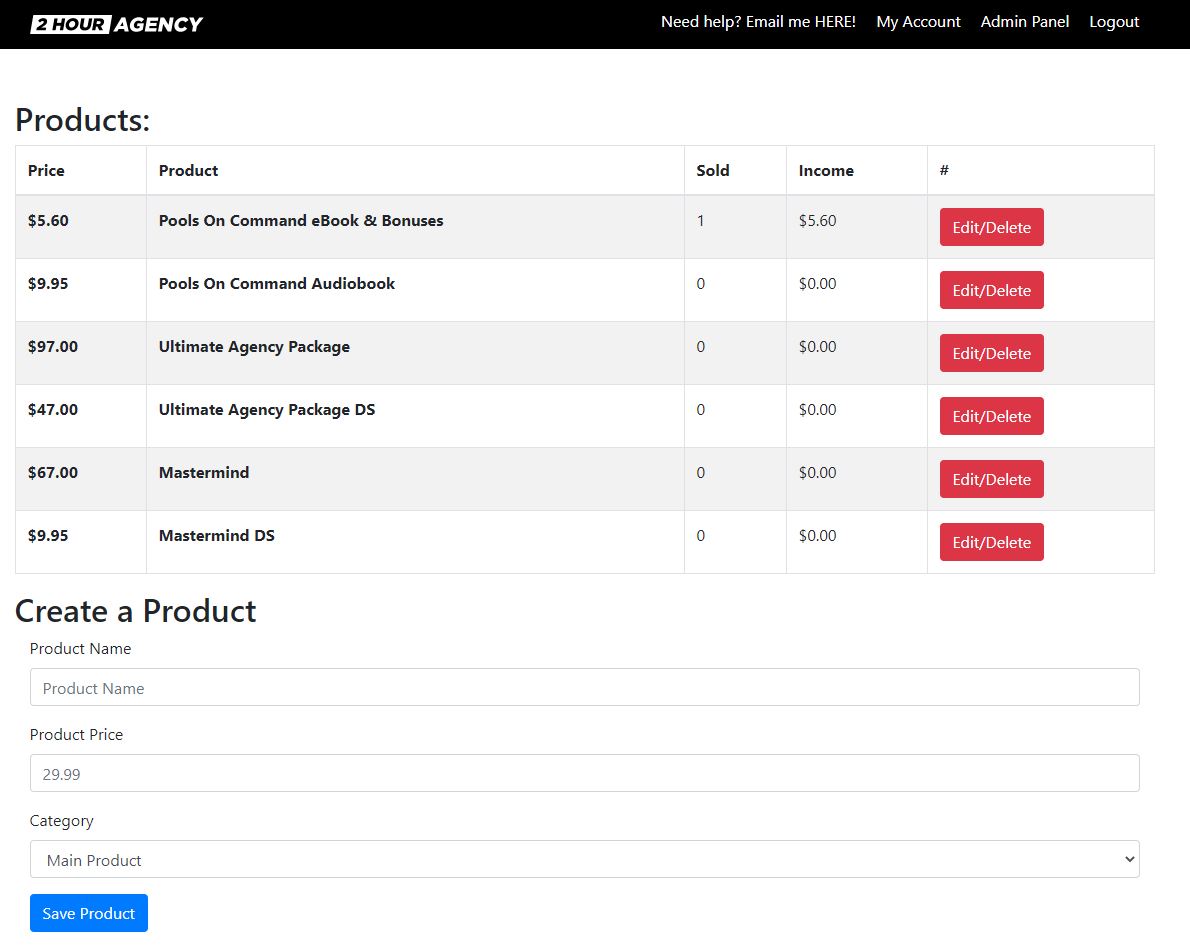The width and height of the screenshot is (1190, 945).
Task: Select the Create a Product heading
Action: (x=136, y=611)
